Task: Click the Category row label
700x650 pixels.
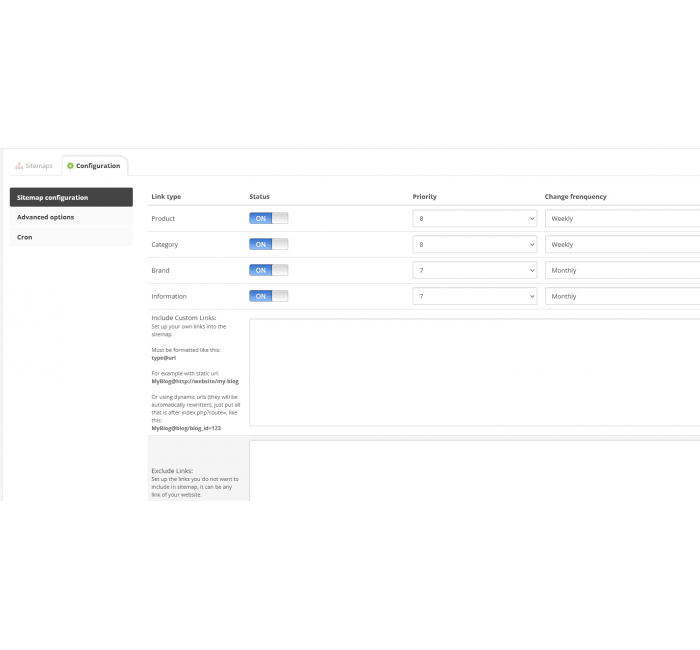Action: point(165,245)
